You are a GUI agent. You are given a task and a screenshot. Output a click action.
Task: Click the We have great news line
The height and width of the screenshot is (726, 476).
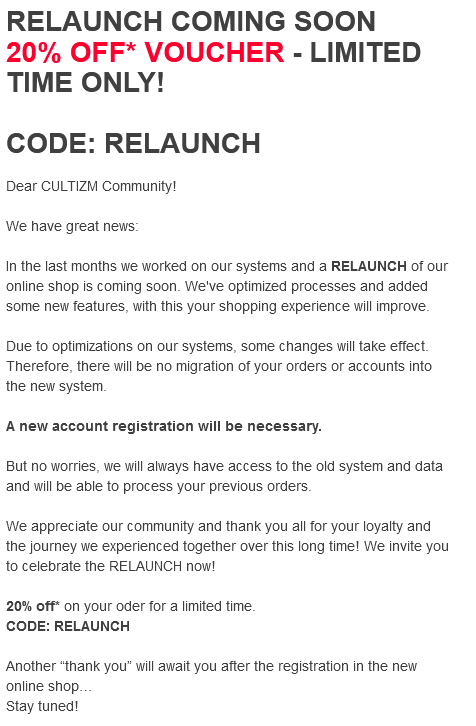[x=72, y=226]
